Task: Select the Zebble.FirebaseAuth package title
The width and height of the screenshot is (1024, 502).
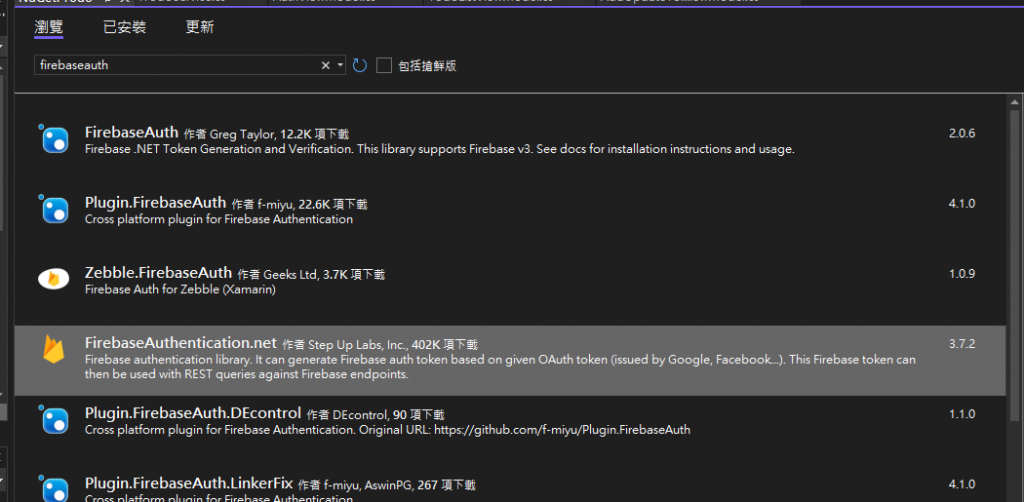Action: coord(158,272)
